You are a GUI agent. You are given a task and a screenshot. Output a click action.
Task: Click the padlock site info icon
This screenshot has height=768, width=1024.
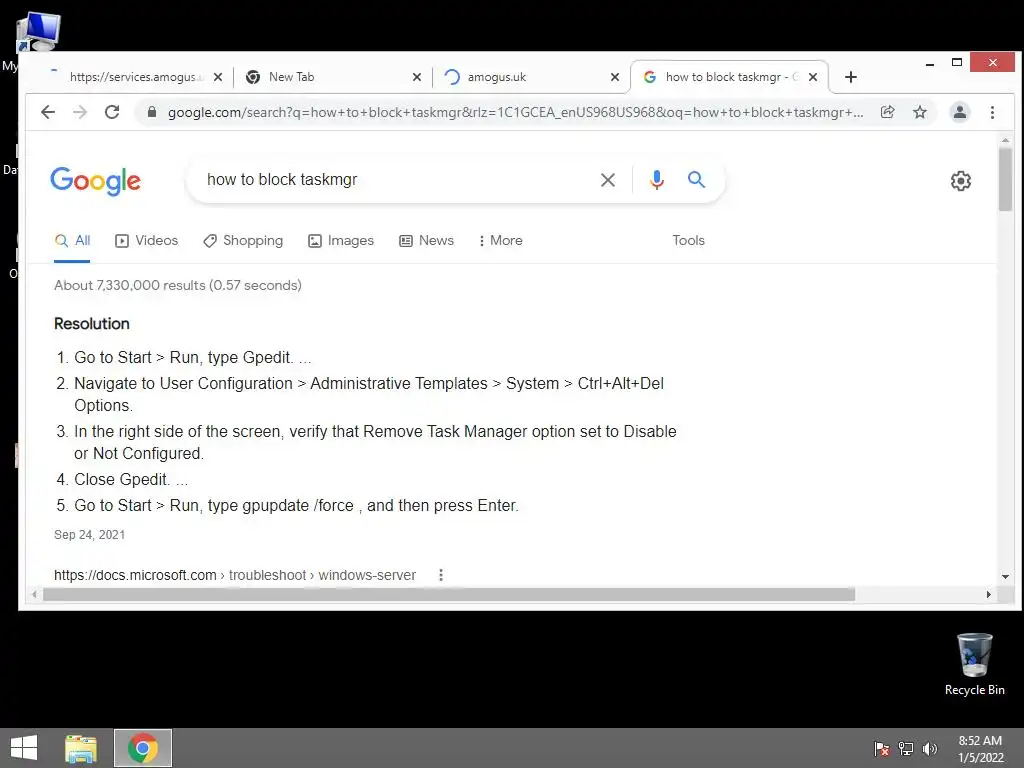[152, 112]
